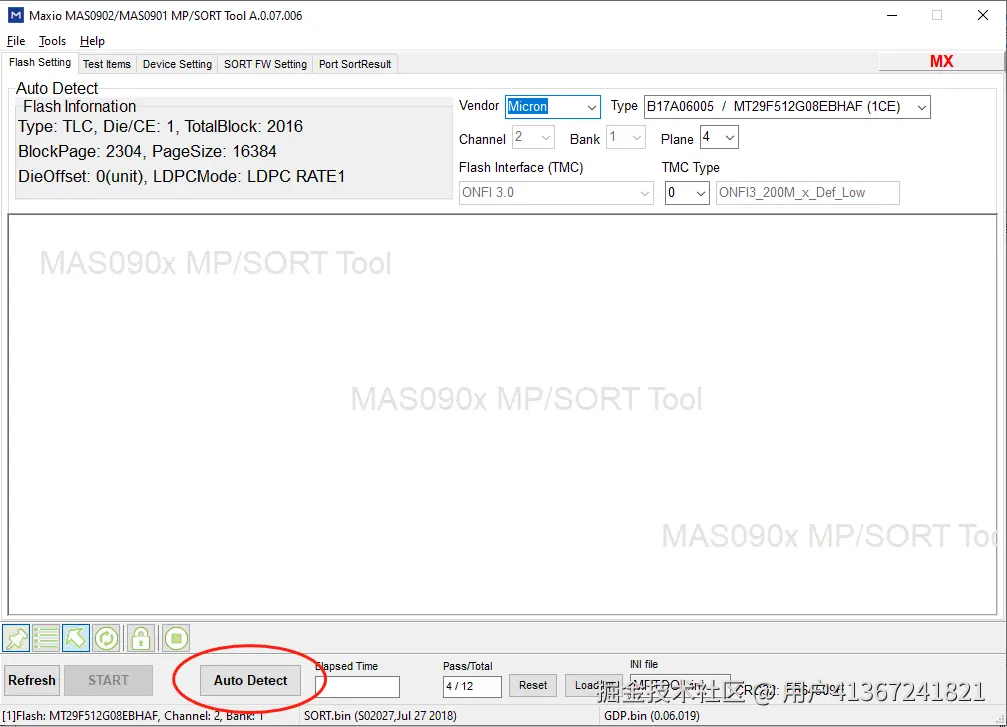Click the Auto Detect button
This screenshot has width=1007, height=727.
click(x=250, y=681)
